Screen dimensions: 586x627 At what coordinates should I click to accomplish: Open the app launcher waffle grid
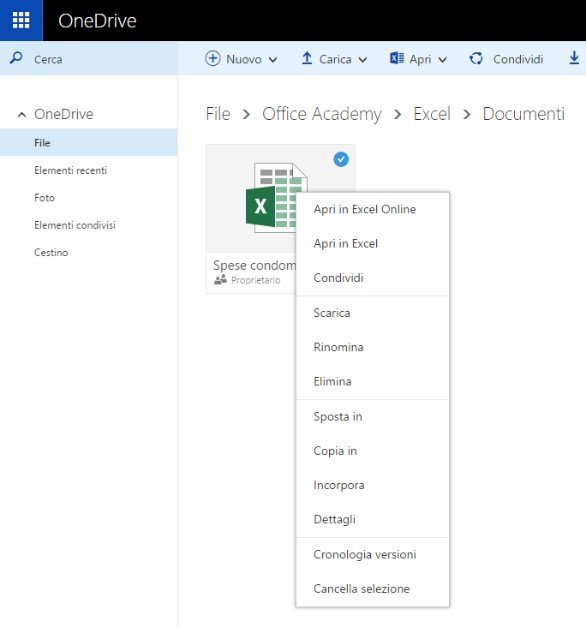[21, 20]
